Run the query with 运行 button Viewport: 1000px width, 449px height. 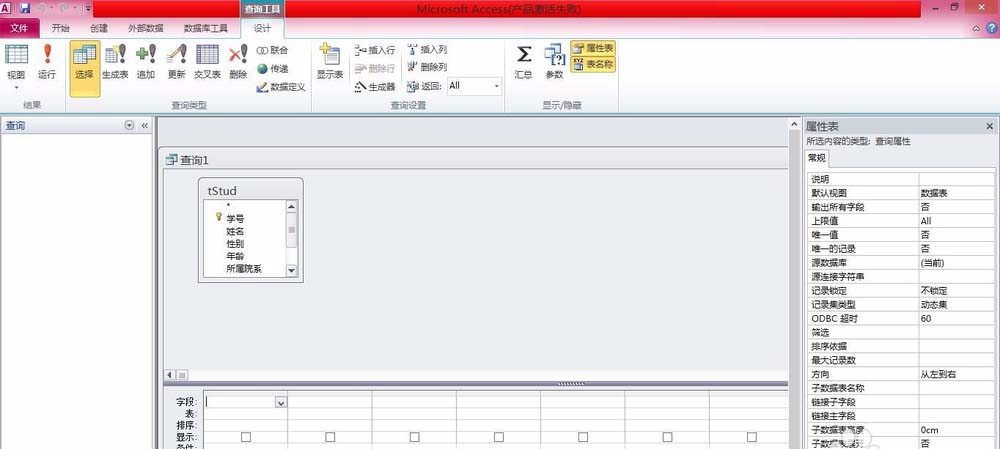tap(47, 62)
